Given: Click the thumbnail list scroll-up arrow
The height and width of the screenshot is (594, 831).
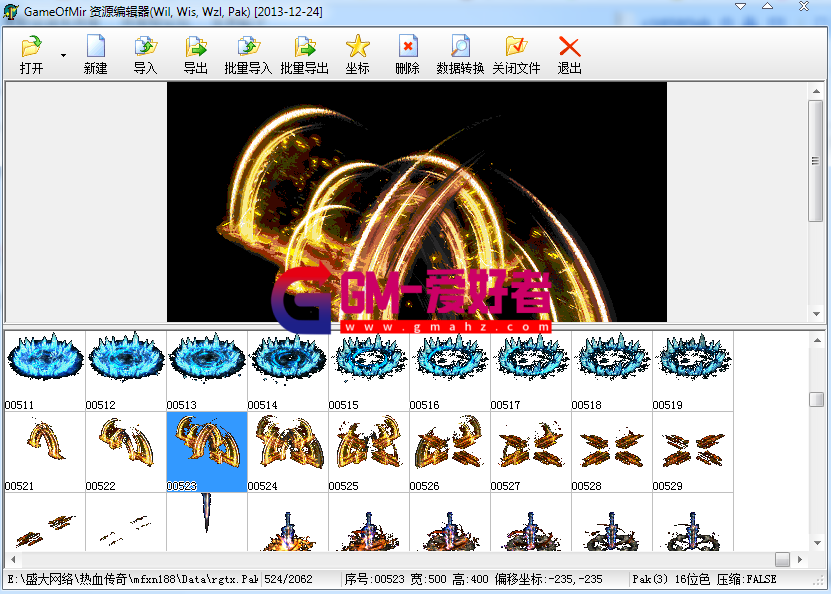Looking at the screenshot, I should click(x=817, y=340).
